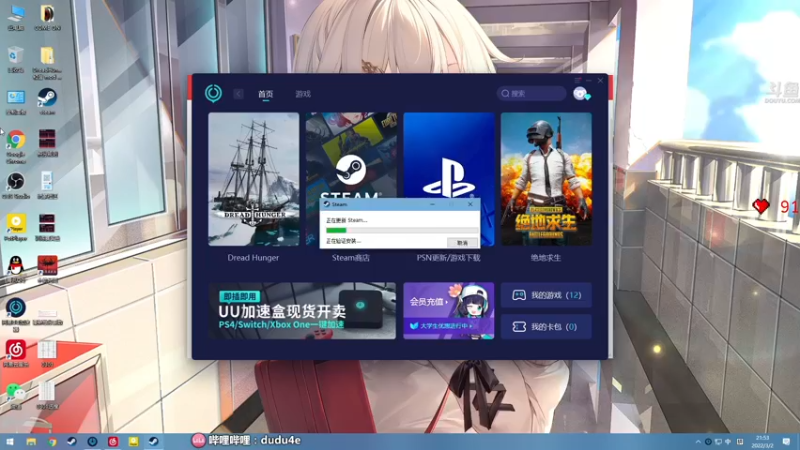Cancel the Steam update with 取消
This screenshot has height=450, width=800.
pos(462,243)
